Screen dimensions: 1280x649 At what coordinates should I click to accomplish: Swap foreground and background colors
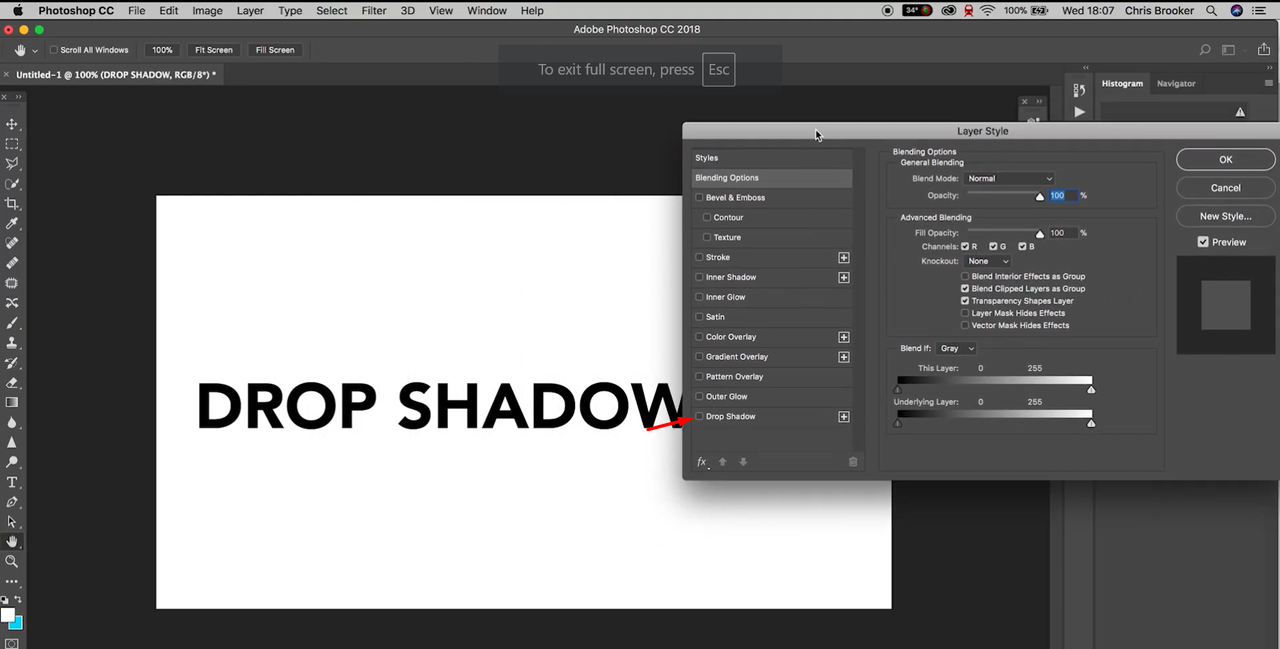[x=18, y=599]
